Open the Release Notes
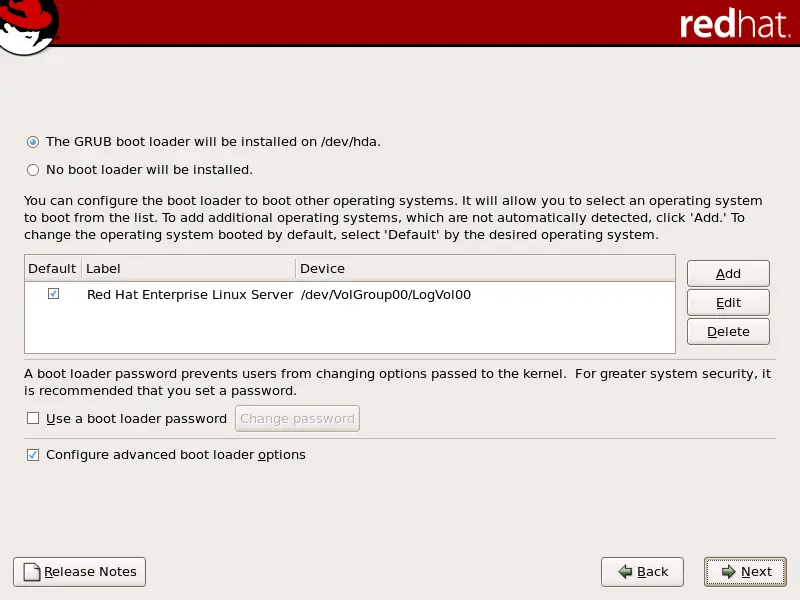This screenshot has width=800, height=600. pos(79,572)
